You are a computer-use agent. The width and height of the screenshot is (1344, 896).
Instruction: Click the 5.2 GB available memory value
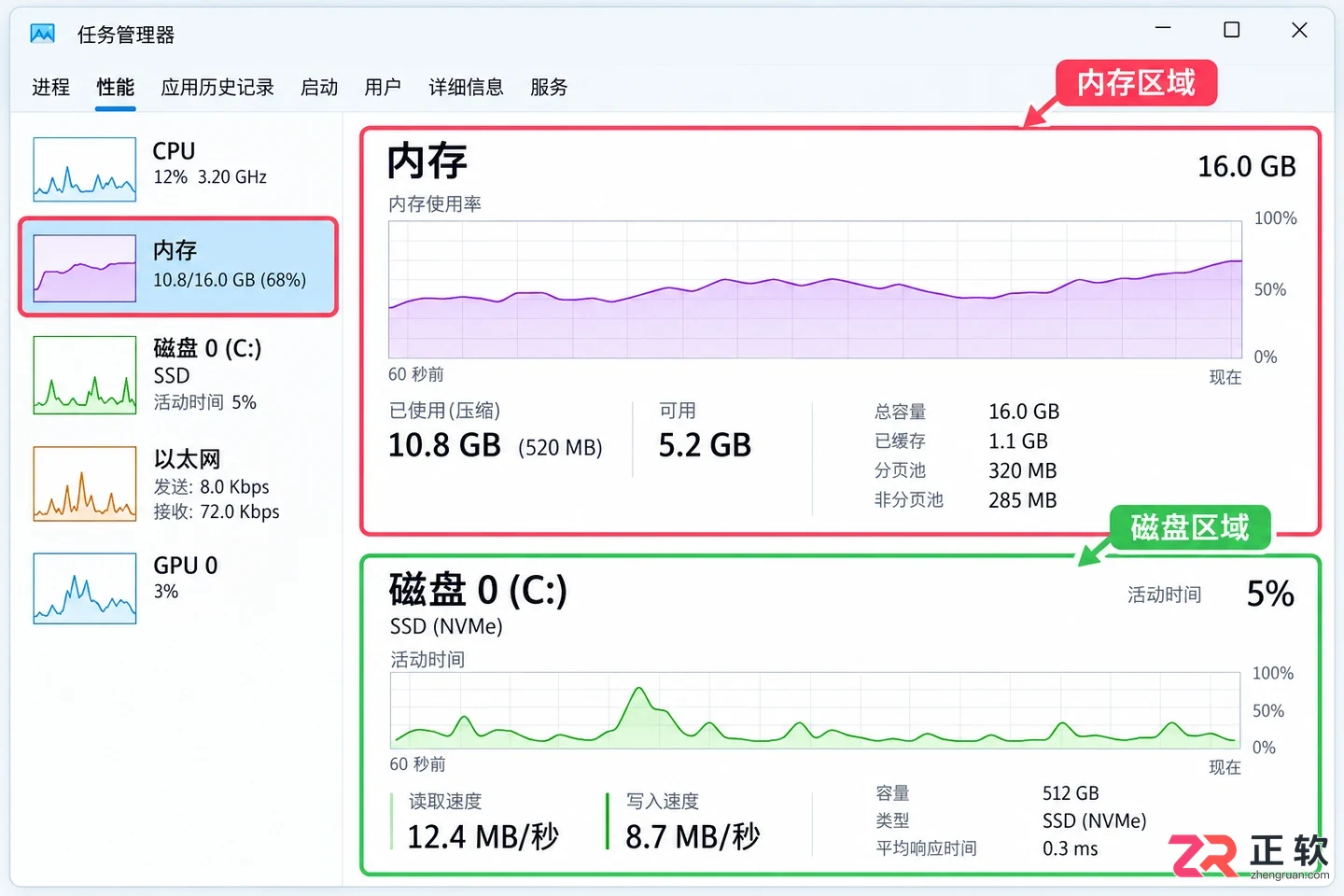(x=705, y=445)
